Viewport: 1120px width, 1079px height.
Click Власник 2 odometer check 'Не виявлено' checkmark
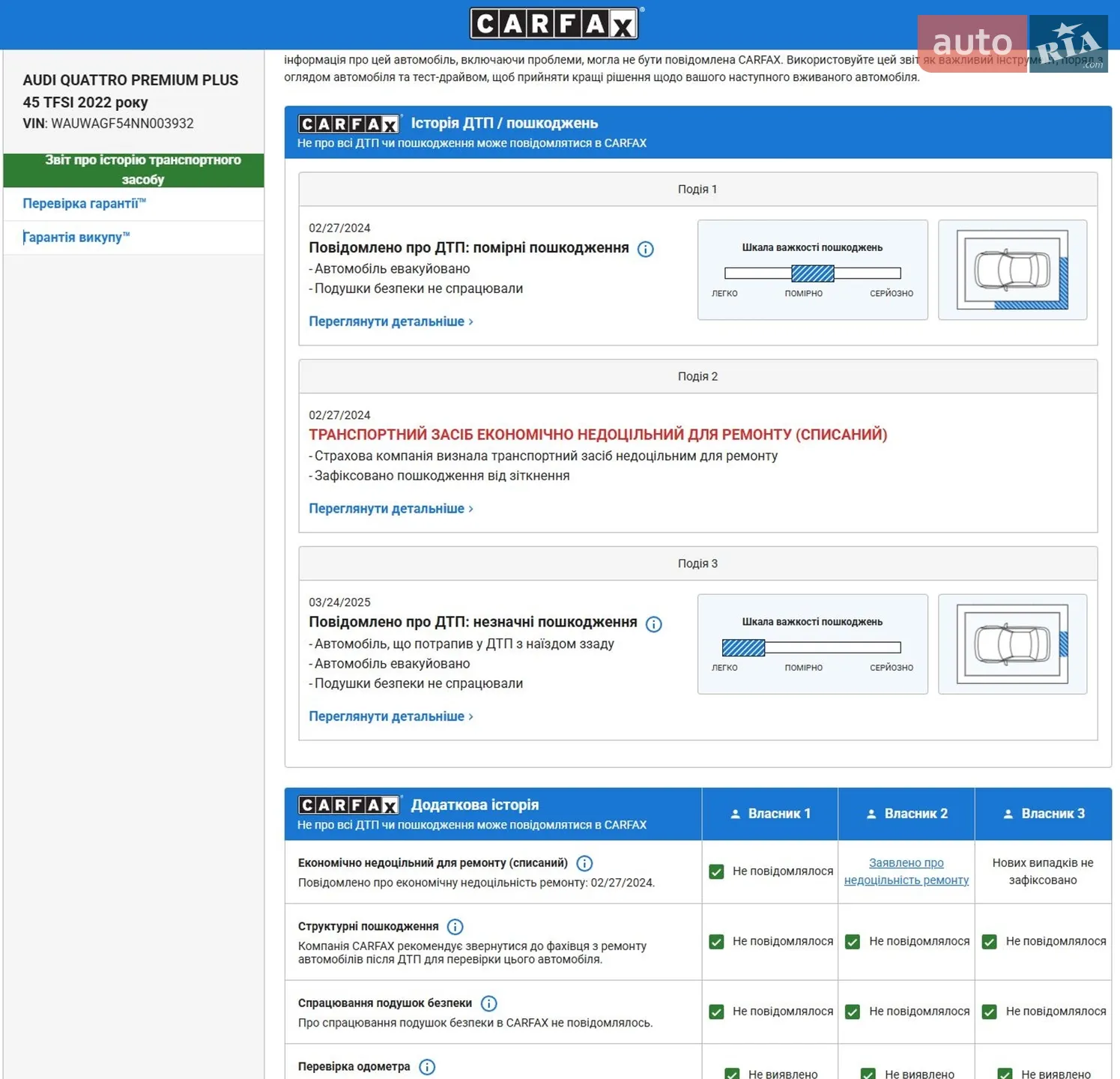tap(868, 1075)
